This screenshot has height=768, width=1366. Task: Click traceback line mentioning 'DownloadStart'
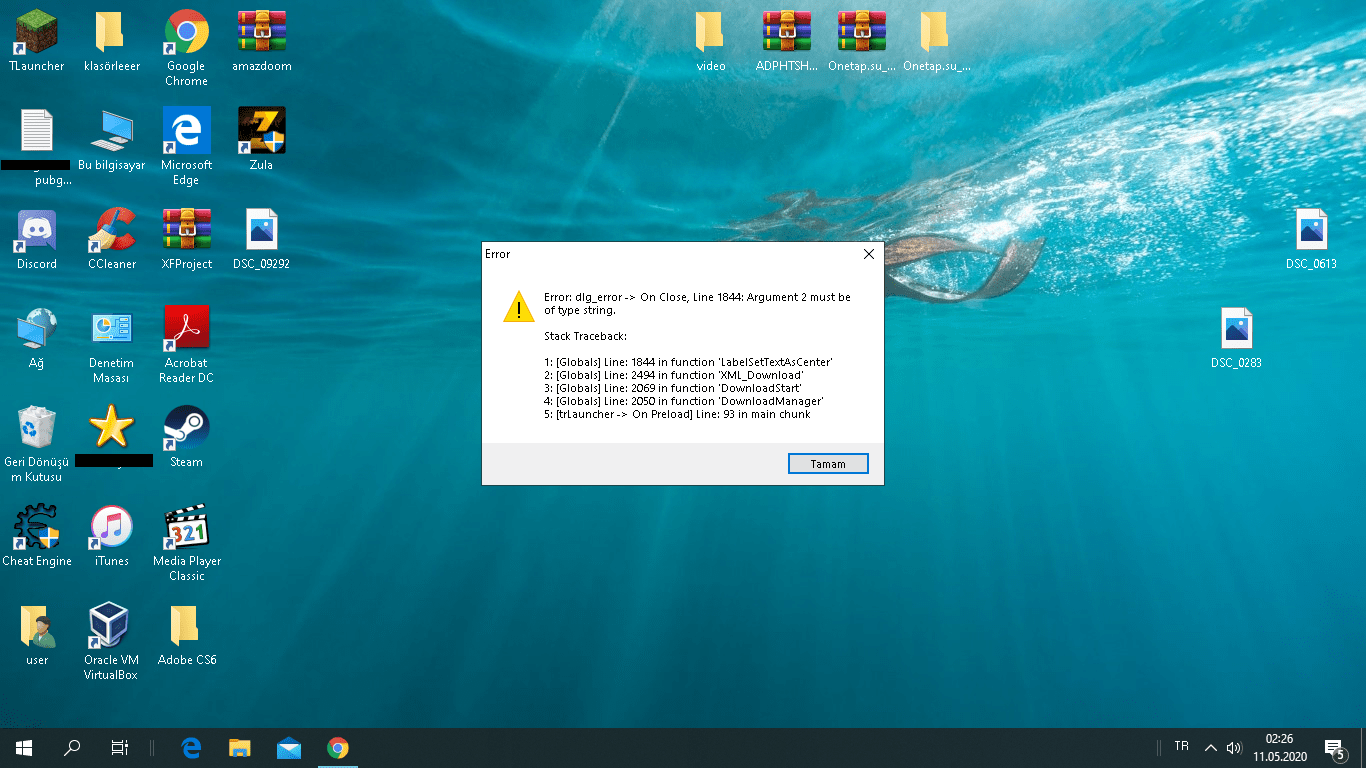[673, 388]
